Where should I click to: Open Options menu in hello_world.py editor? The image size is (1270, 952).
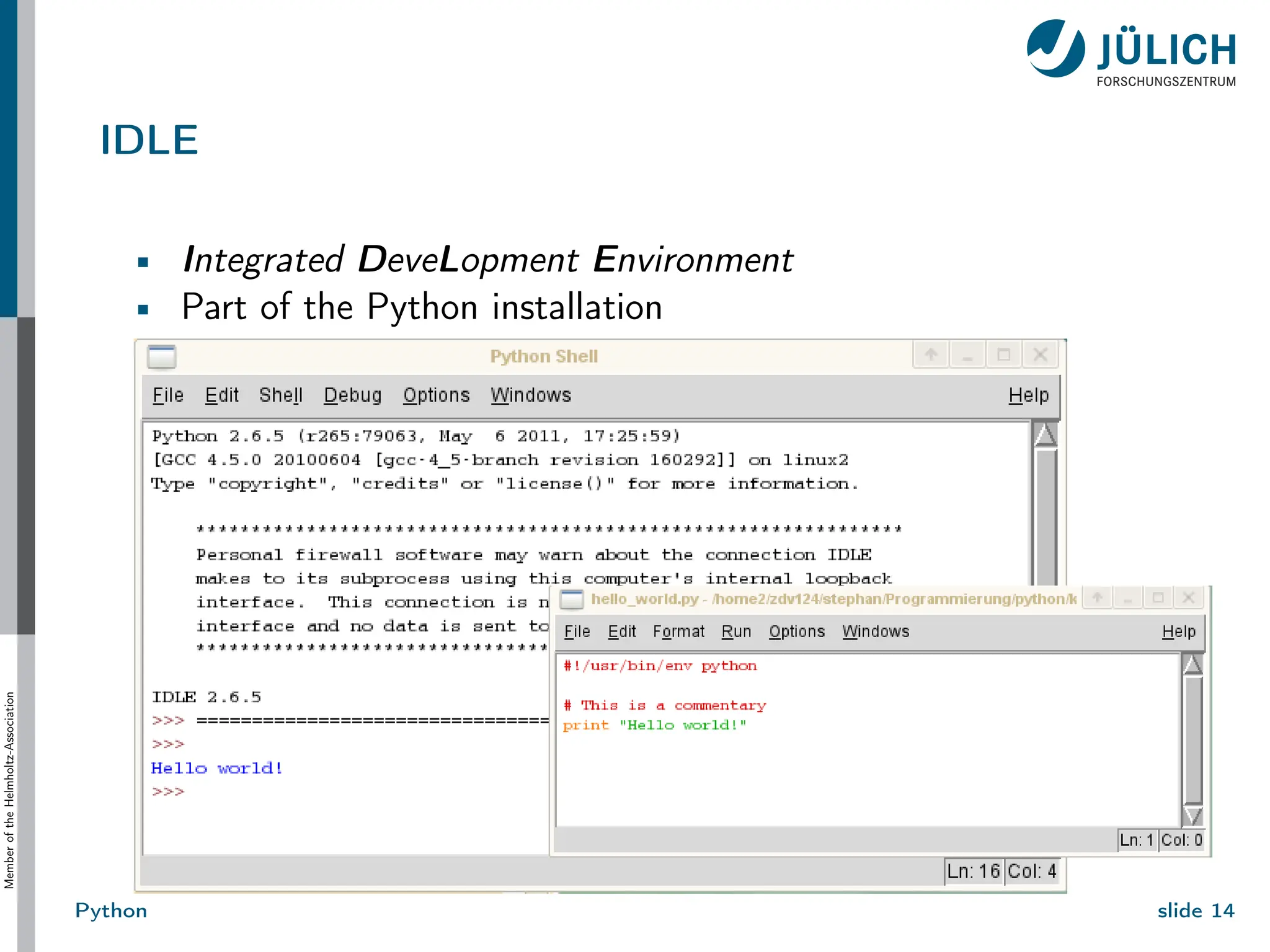(797, 632)
